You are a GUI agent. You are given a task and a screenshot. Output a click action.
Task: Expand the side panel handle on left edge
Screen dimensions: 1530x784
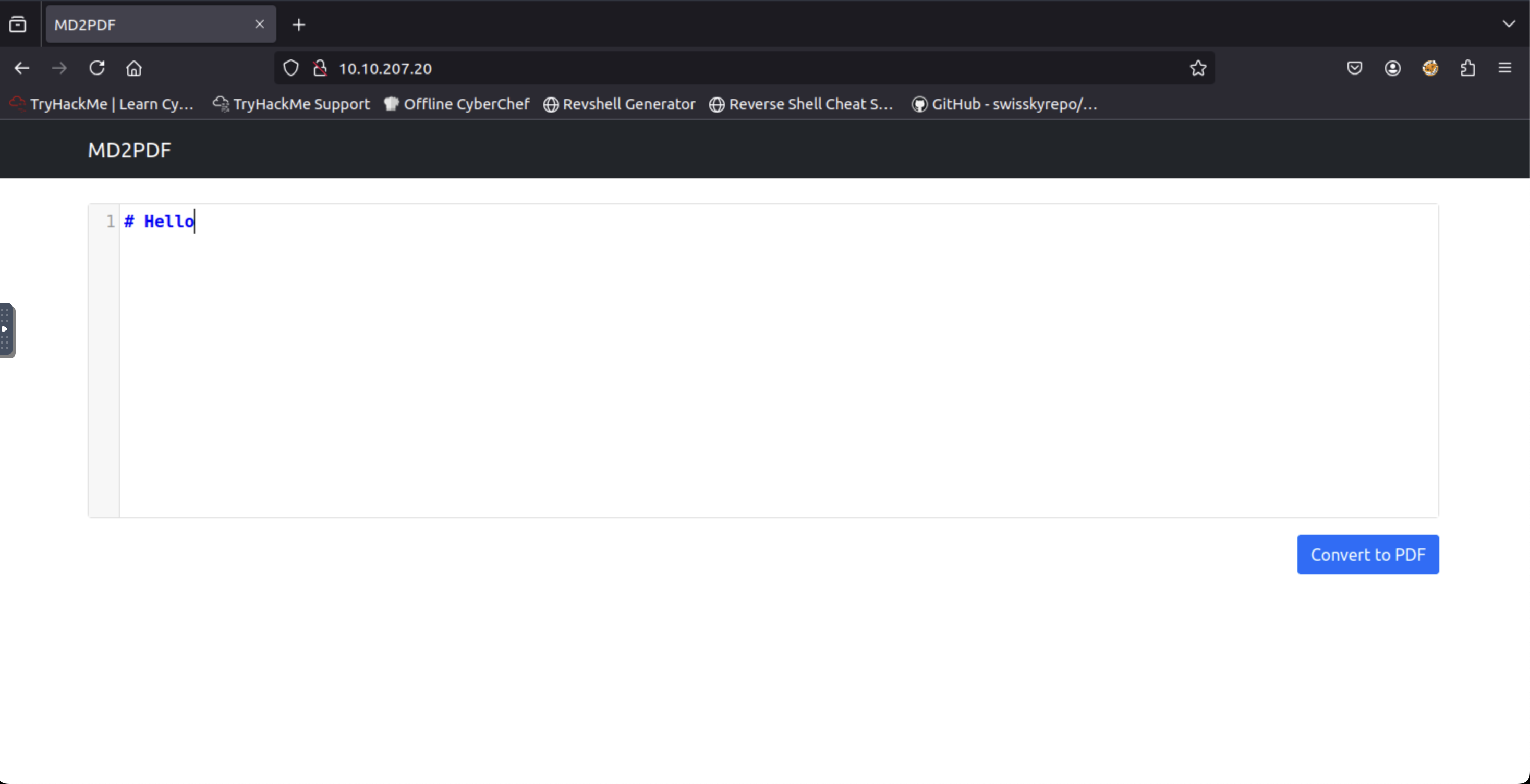pyautogui.click(x=7, y=330)
